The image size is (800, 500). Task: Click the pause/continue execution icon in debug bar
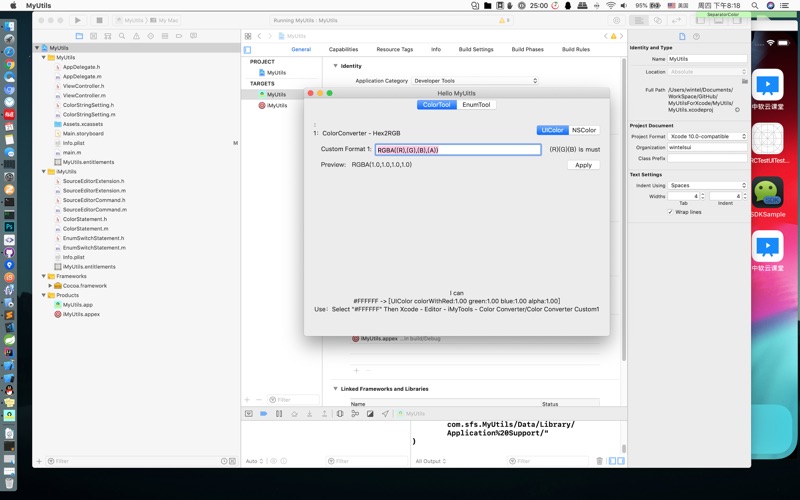[x=279, y=414]
